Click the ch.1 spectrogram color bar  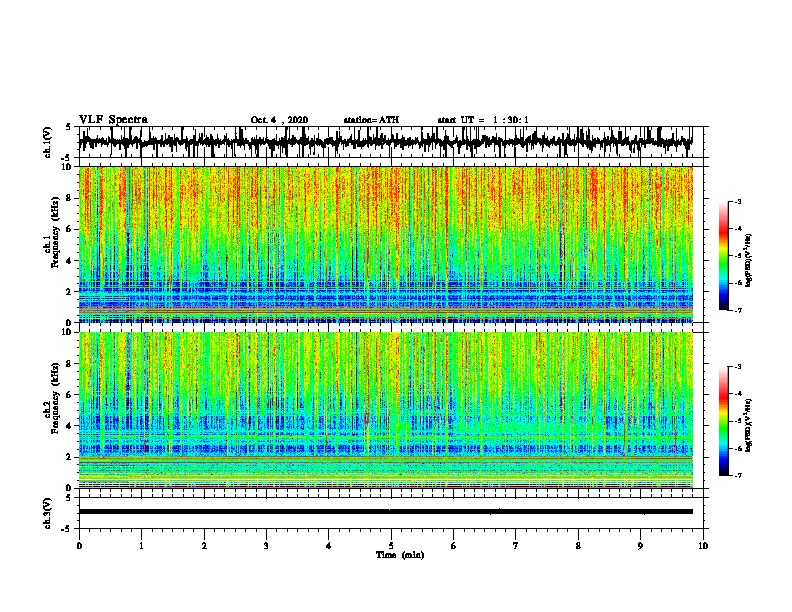click(723, 256)
